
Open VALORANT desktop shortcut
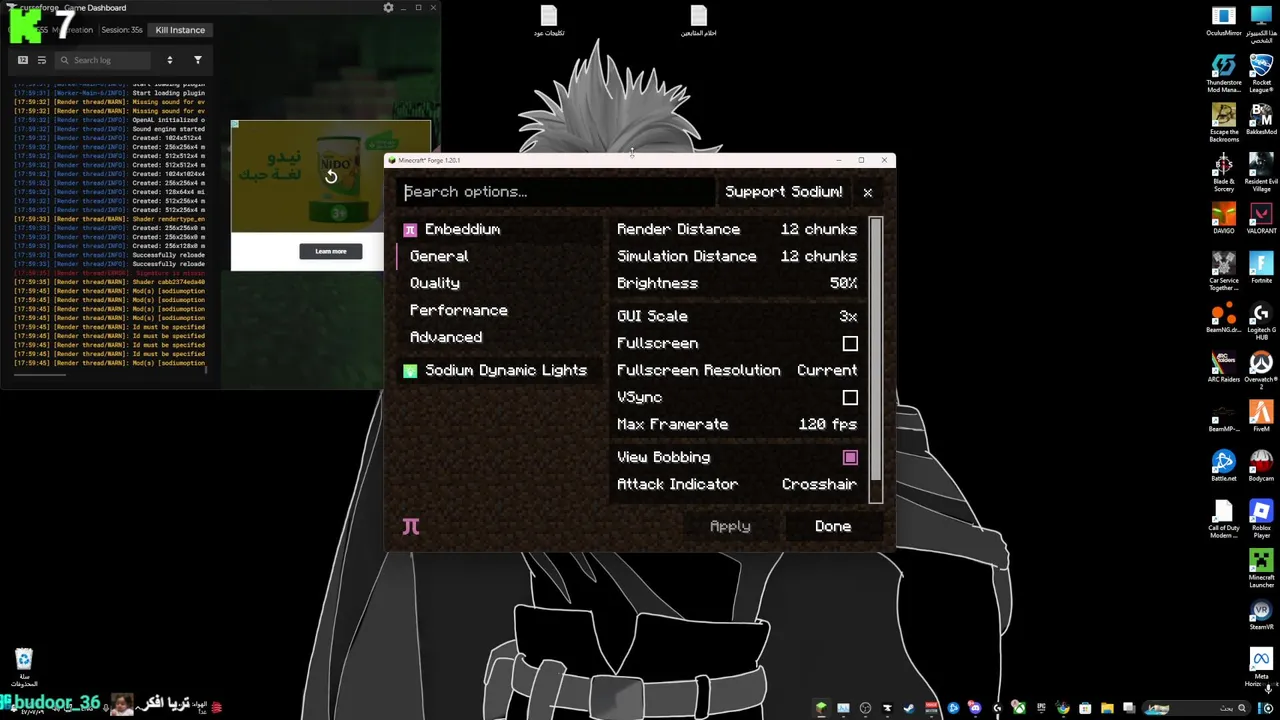pyautogui.click(x=1261, y=219)
